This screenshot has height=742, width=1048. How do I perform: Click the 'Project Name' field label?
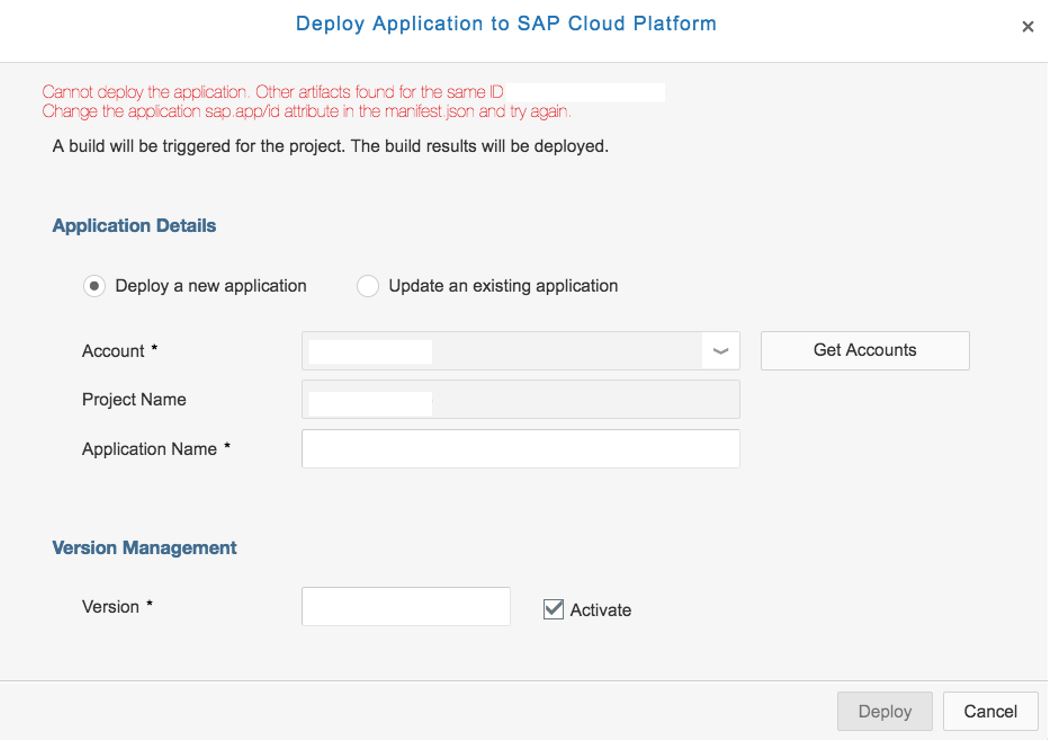pos(134,400)
